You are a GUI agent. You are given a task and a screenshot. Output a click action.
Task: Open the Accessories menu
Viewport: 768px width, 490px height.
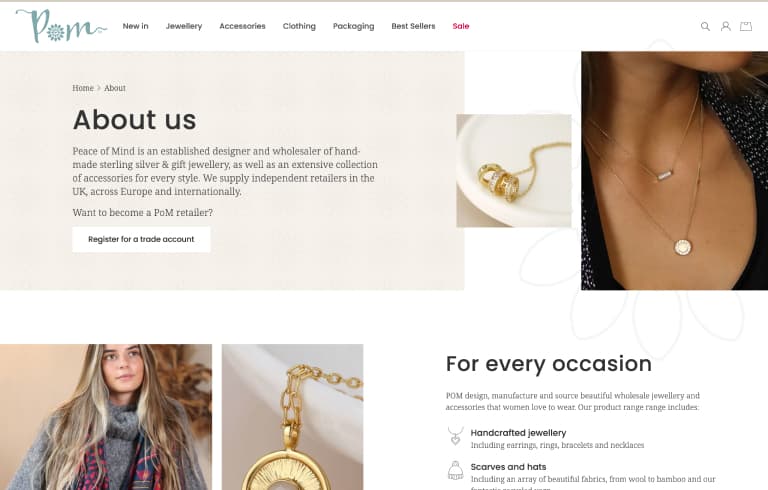tap(242, 26)
